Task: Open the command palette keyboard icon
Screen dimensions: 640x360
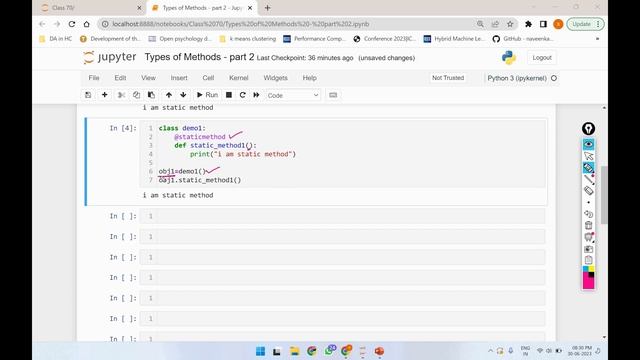Action: tap(333, 95)
